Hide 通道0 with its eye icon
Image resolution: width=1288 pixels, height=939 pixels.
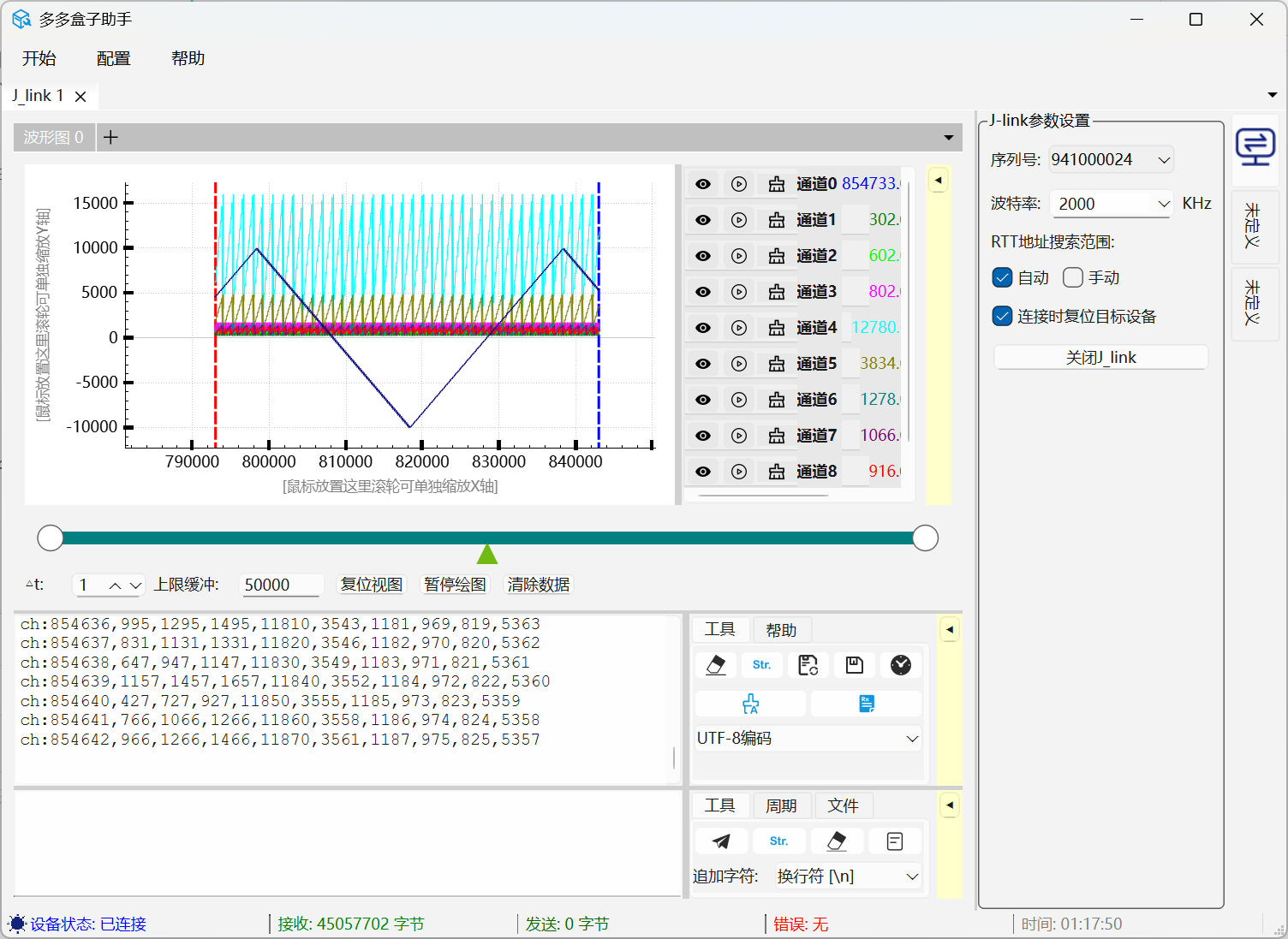point(703,184)
